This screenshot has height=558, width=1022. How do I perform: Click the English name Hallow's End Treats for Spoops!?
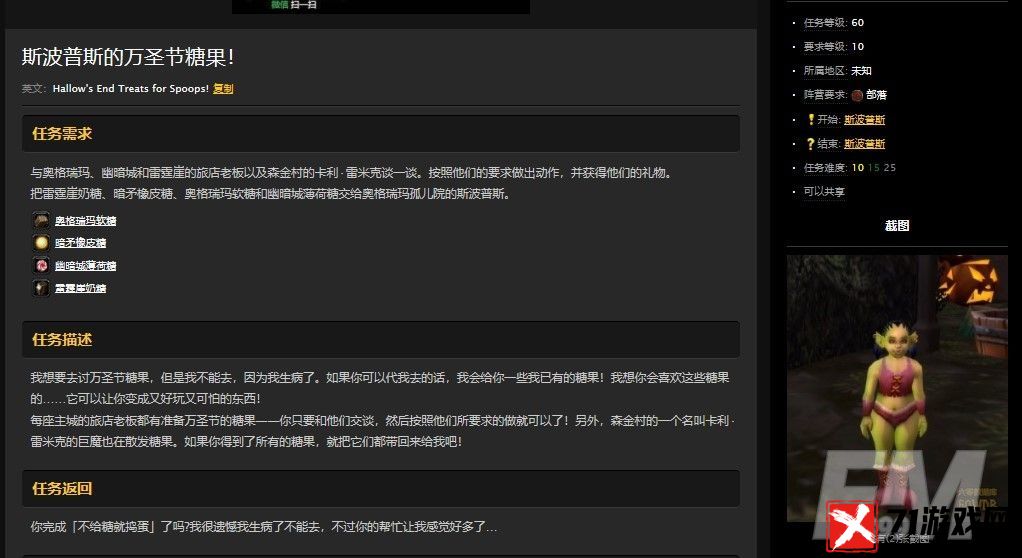130,89
